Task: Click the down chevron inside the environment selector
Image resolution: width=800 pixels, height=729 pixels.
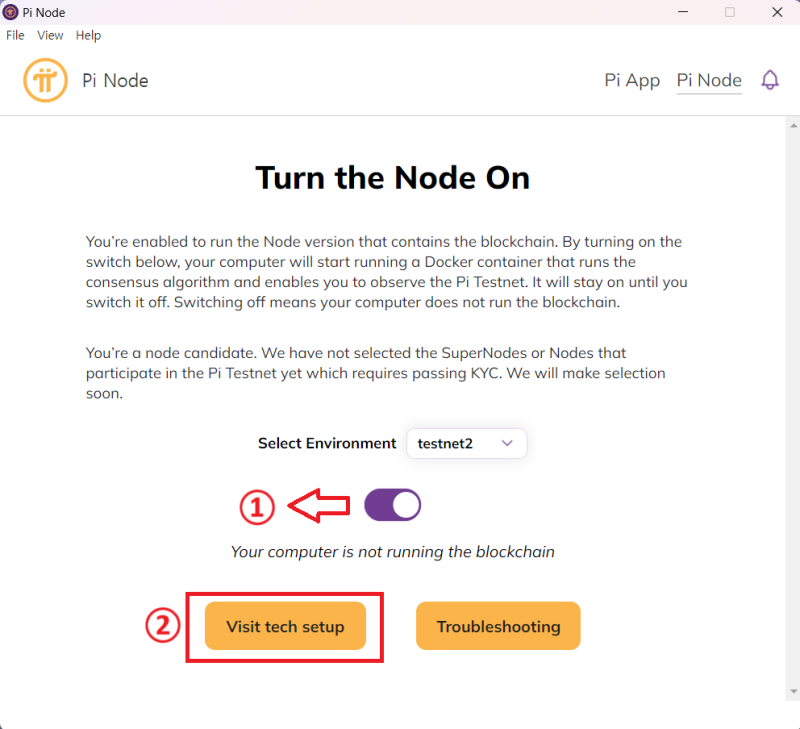Action: pyautogui.click(x=508, y=443)
